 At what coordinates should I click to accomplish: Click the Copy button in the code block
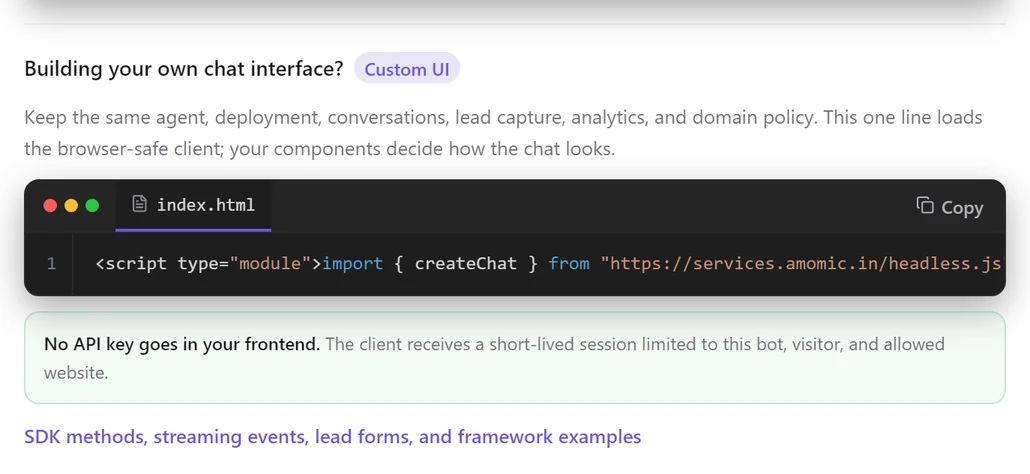pyautogui.click(x=949, y=207)
